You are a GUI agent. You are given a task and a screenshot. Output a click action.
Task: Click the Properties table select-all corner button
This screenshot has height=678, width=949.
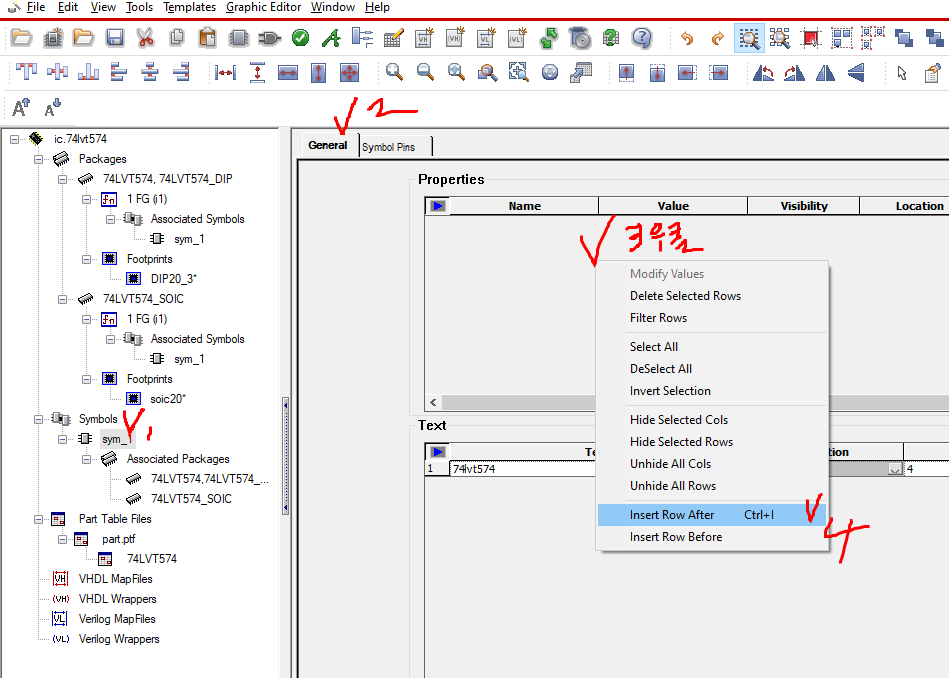438,206
